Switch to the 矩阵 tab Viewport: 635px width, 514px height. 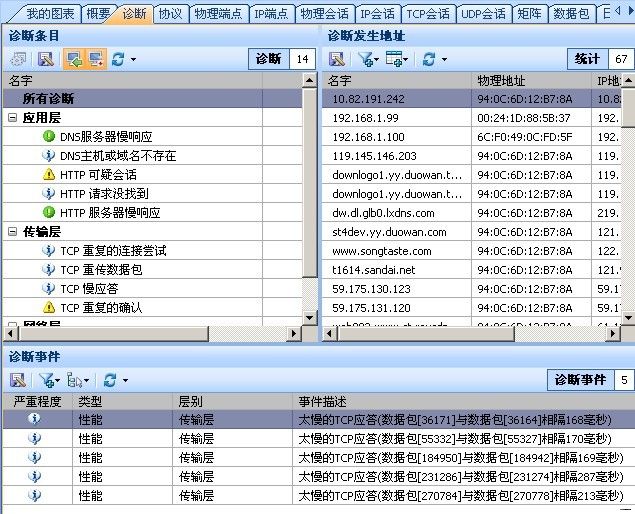(529, 14)
